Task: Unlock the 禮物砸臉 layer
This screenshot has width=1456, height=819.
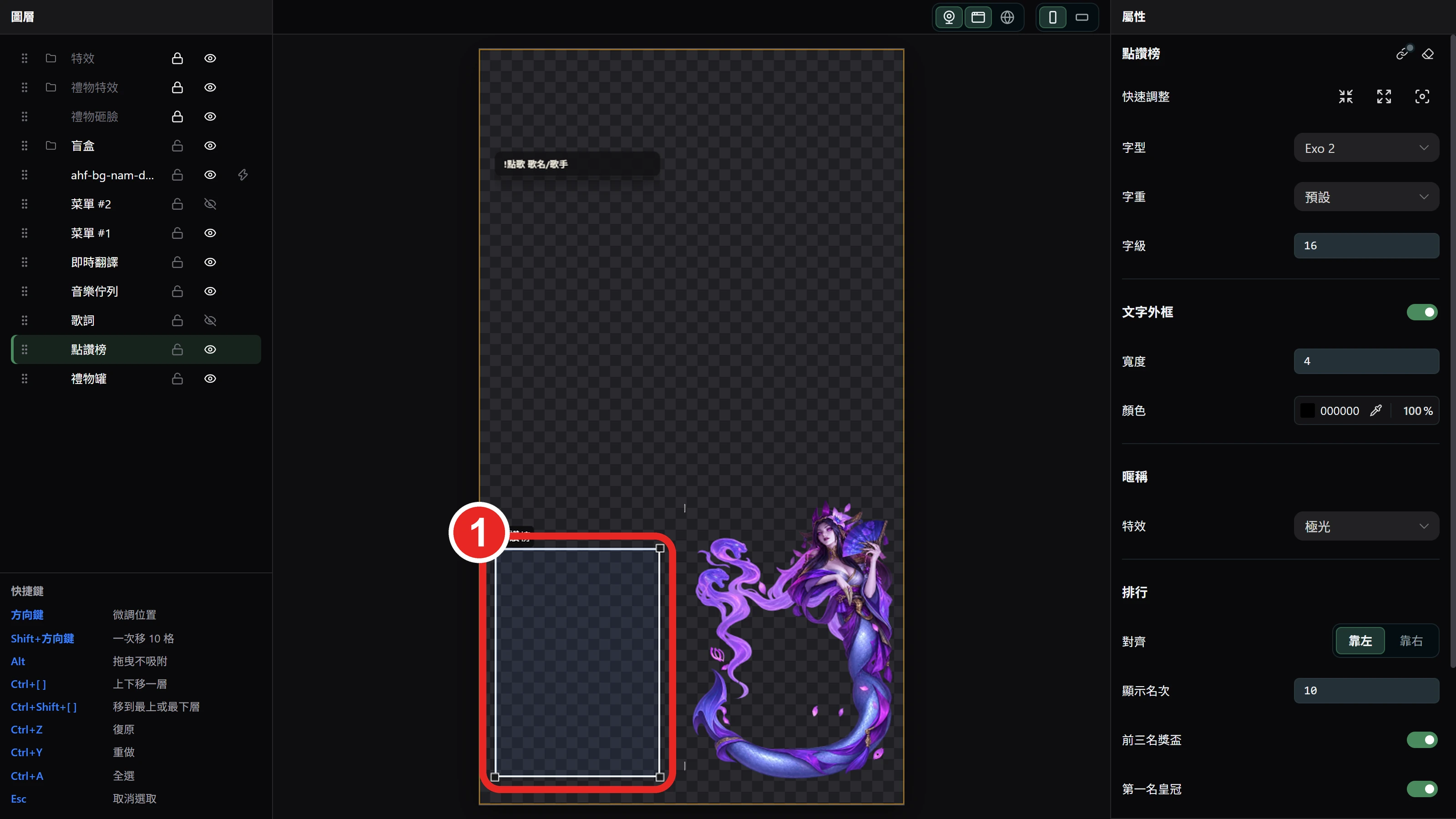Action: (x=177, y=116)
